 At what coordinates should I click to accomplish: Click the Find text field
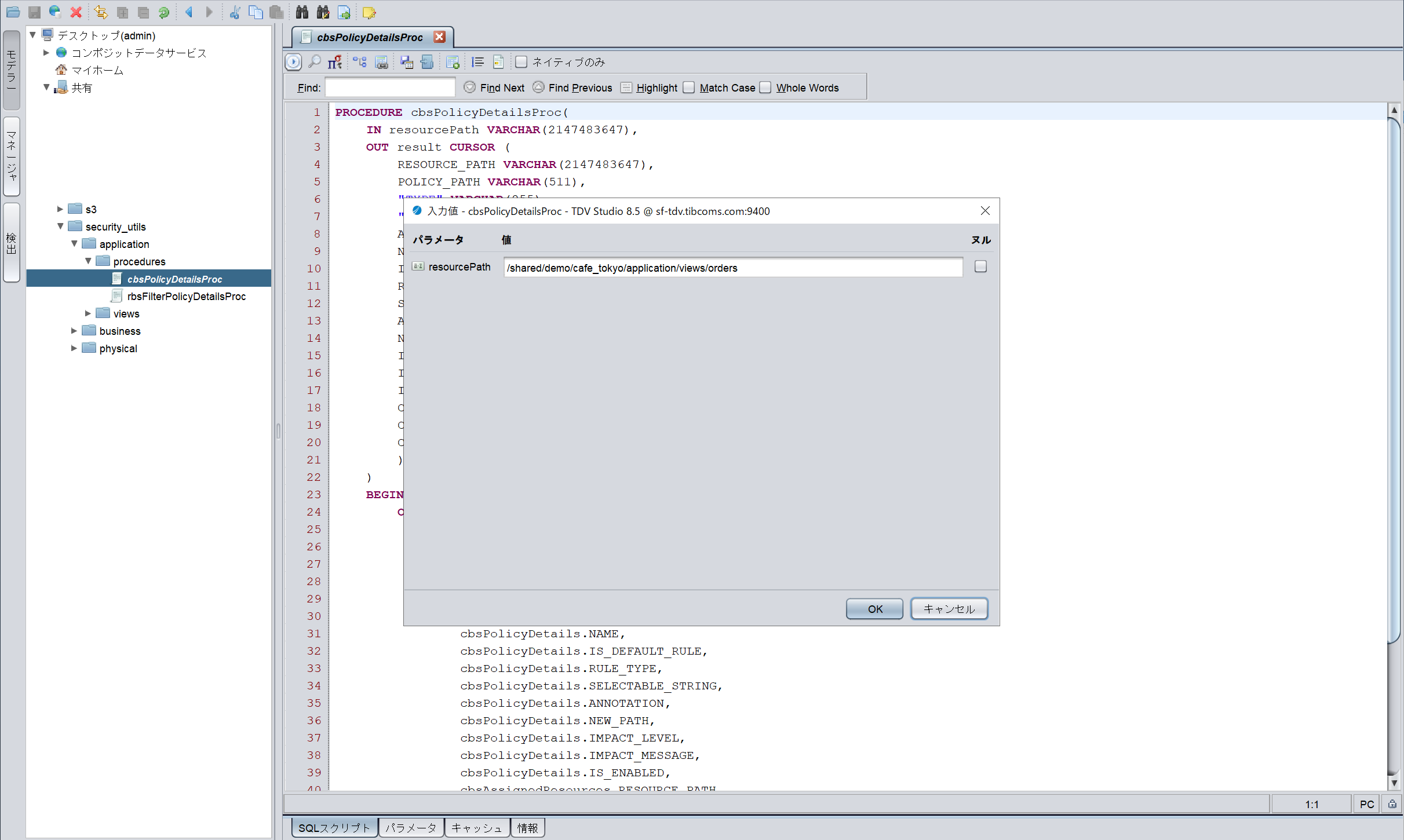pos(390,87)
